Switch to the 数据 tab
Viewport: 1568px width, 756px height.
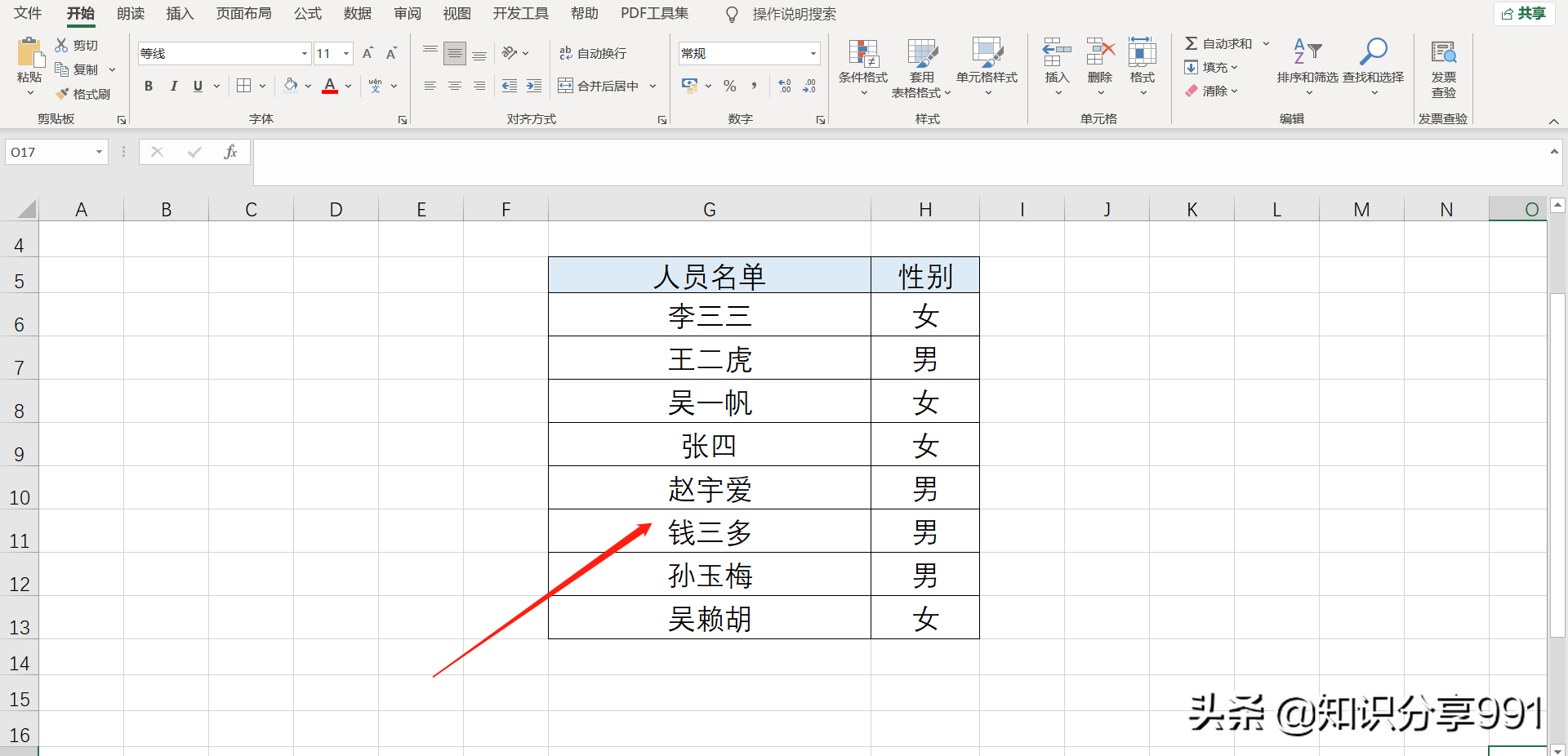click(358, 13)
